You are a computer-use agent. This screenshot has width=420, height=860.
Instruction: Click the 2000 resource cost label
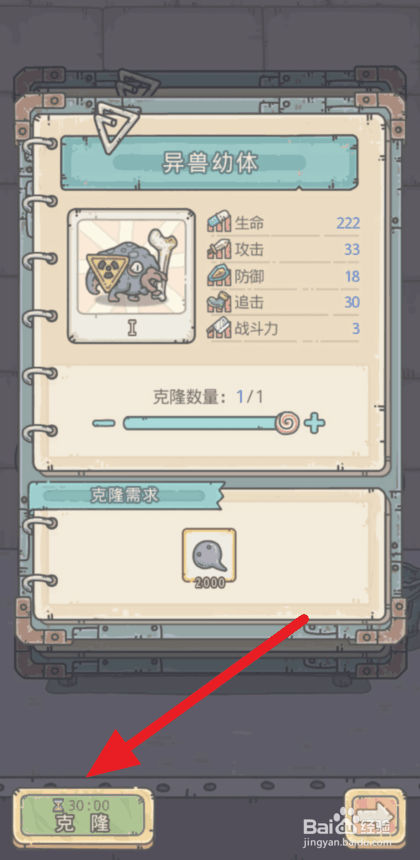click(209, 582)
